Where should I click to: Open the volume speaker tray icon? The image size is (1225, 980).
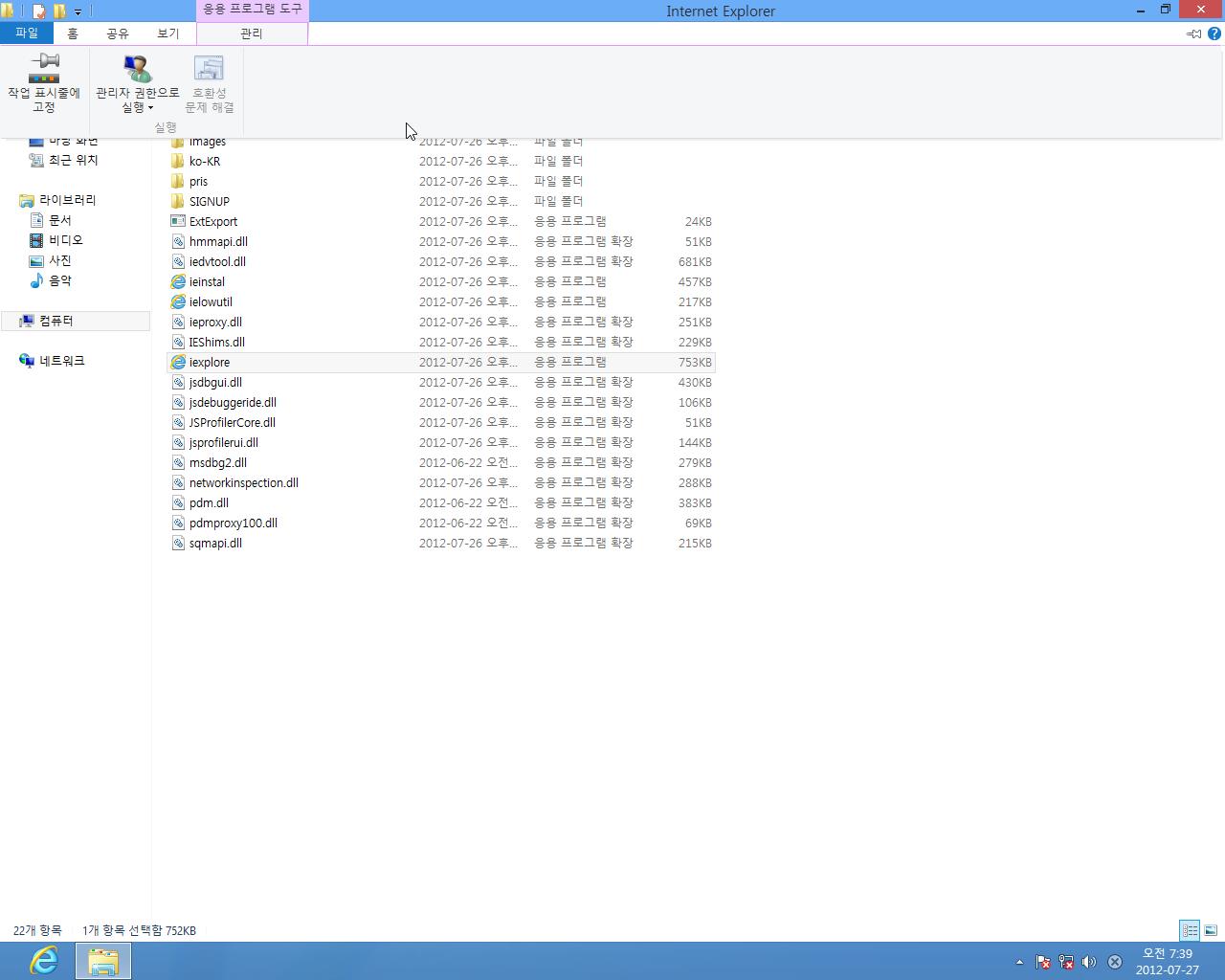[x=1089, y=962]
